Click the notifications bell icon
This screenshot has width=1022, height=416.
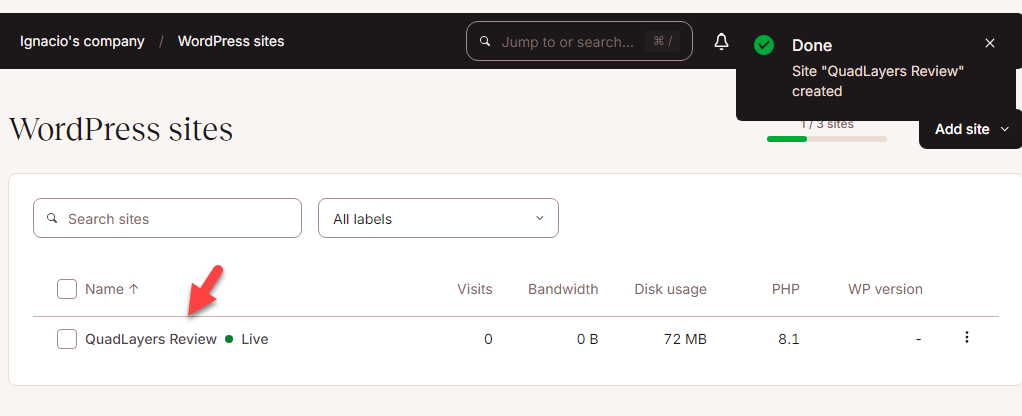pos(721,42)
